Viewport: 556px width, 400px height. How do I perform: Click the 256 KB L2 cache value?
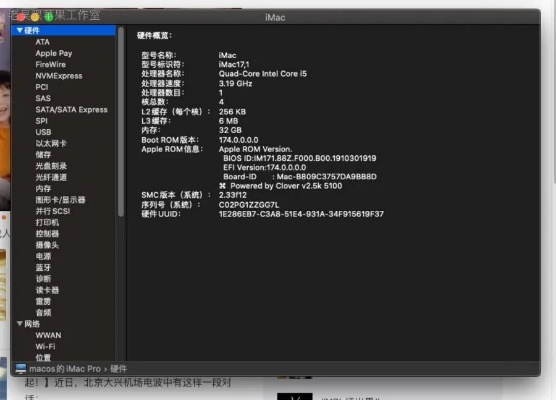(x=232, y=112)
